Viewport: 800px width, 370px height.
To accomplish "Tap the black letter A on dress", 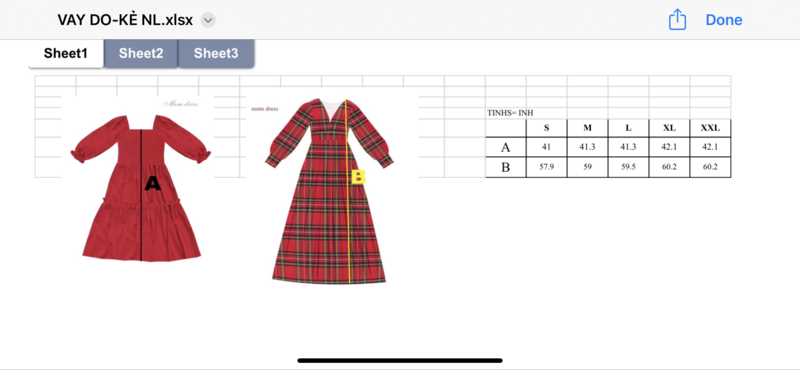I will coord(153,183).
